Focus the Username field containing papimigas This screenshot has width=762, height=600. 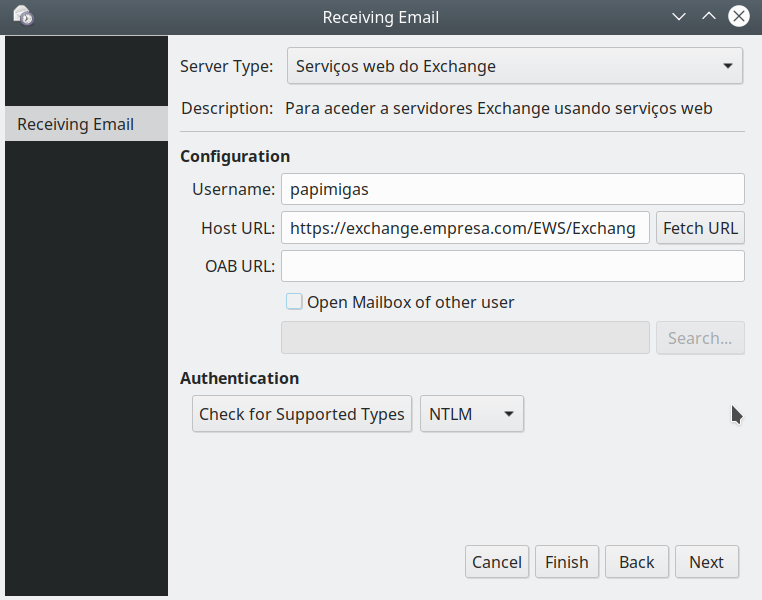[512, 189]
